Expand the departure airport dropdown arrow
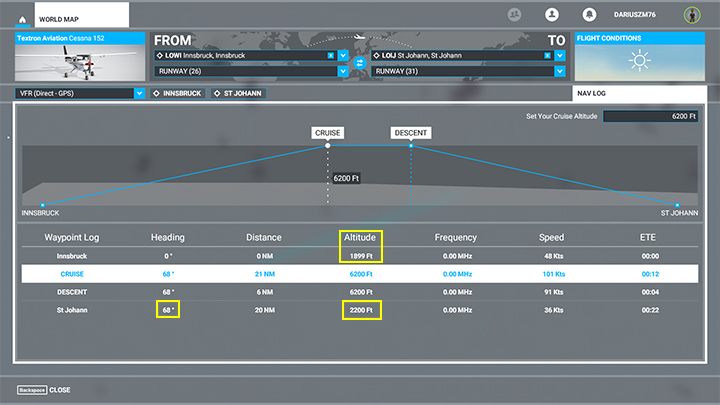Viewport: 720px width, 405px height. coord(343,56)
